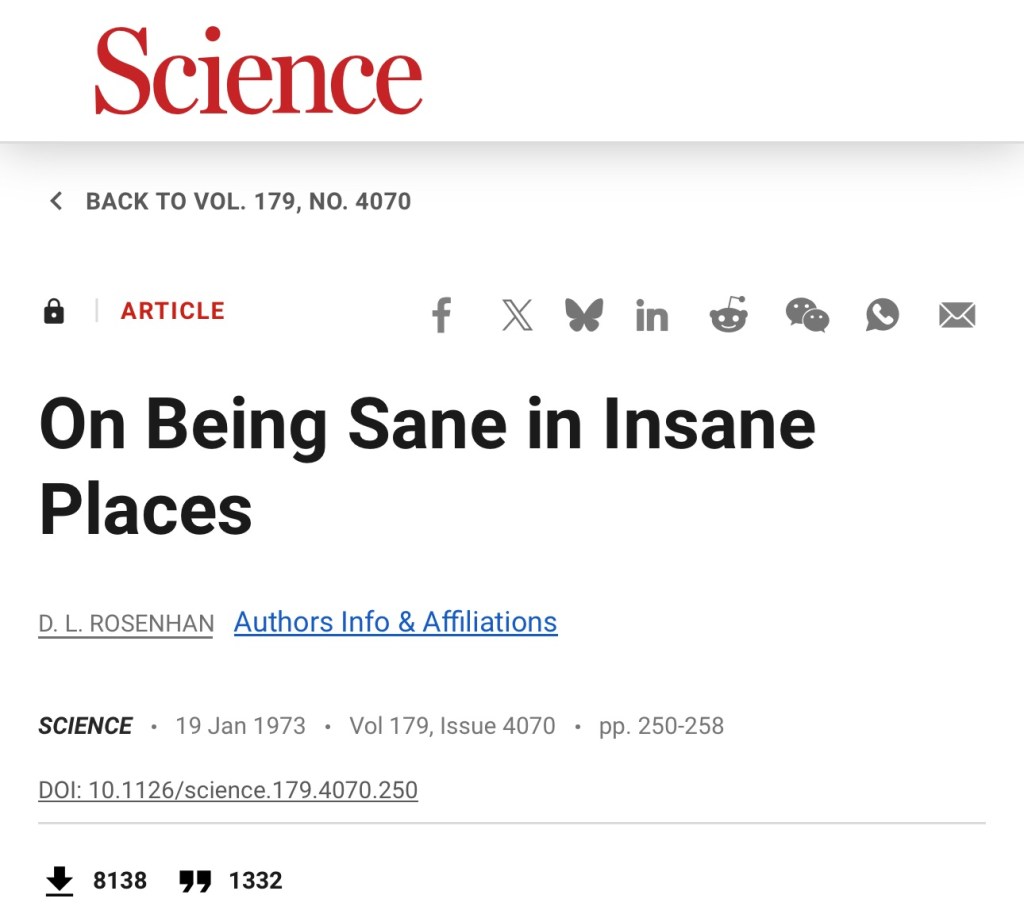Viewport: 1024px width, 914px height.
Task: Open the DOI link for the article
Action: point(228,790)
